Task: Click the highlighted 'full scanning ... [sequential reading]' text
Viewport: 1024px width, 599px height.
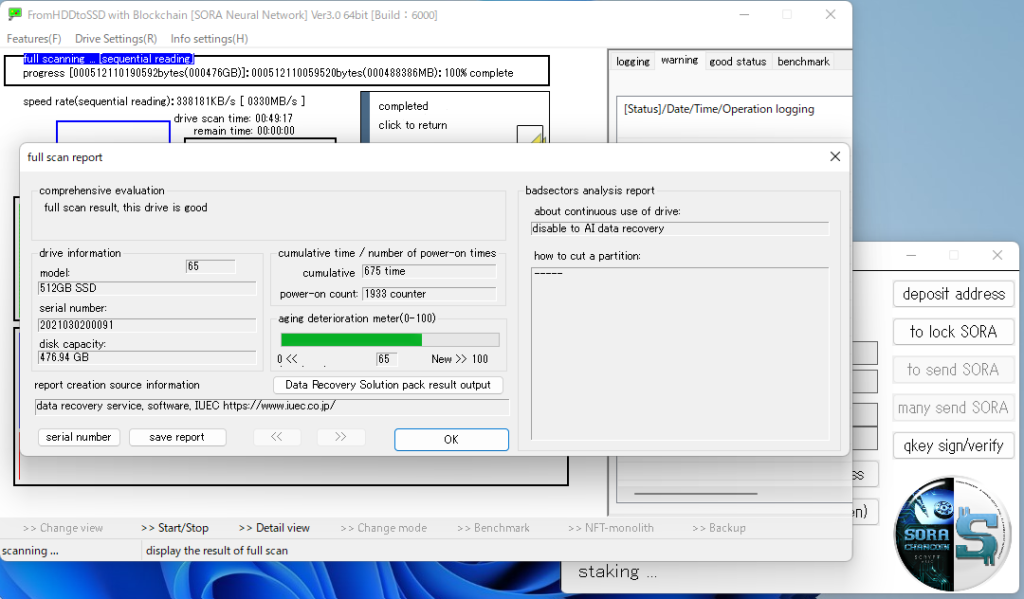Action: pos(108,59)
